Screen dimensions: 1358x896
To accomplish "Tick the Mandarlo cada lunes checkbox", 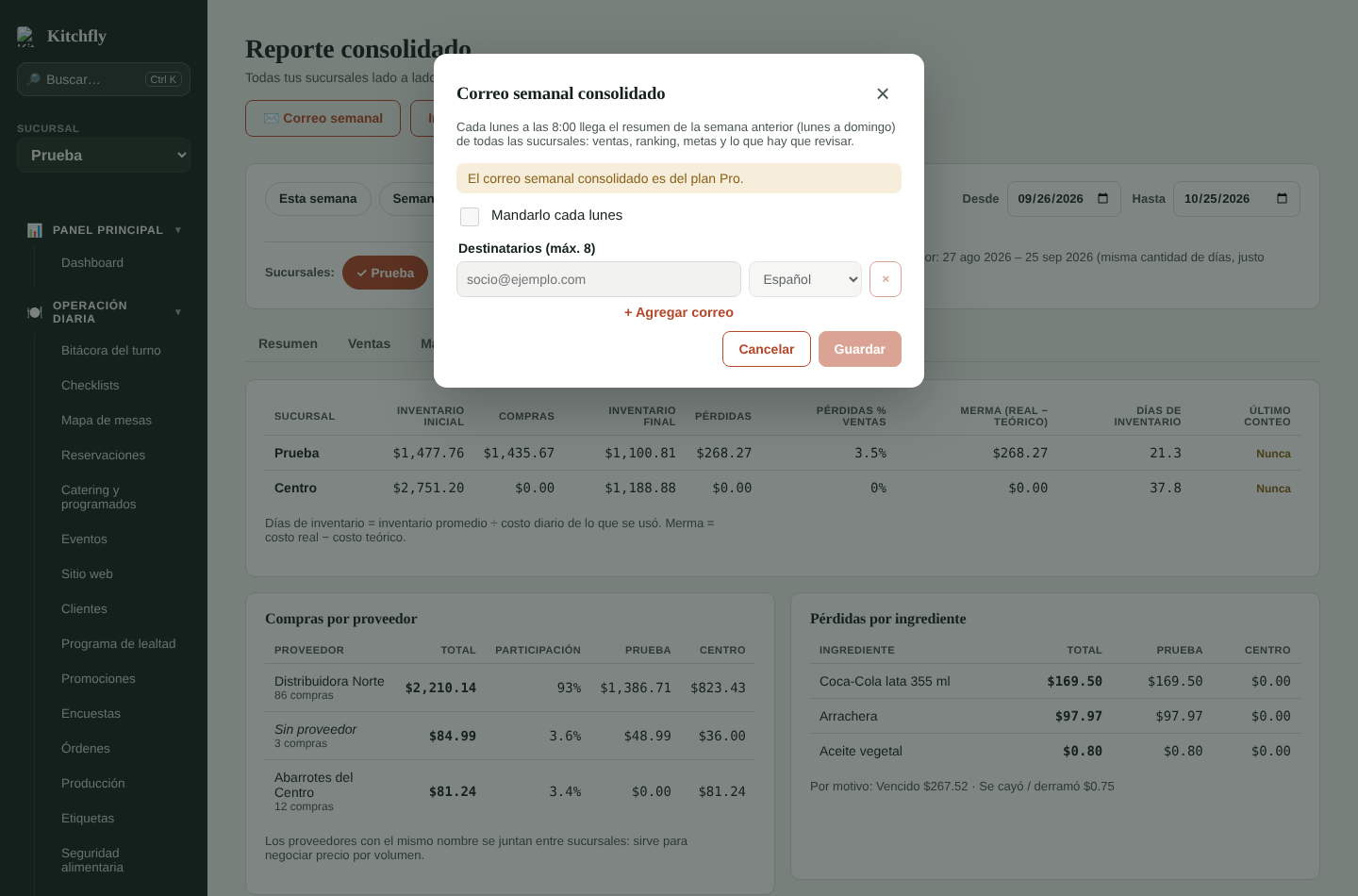I will click(470, 216).
